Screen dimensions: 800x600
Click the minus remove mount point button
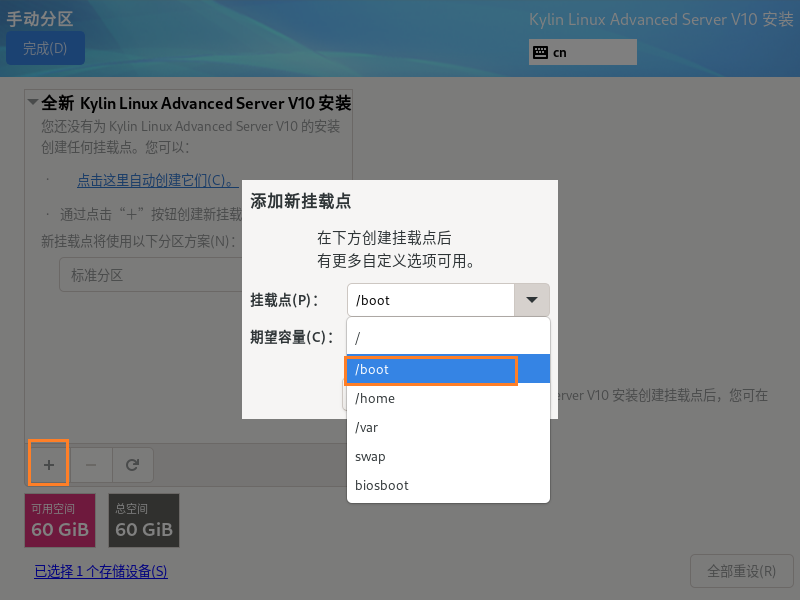(x=90, y=464)
